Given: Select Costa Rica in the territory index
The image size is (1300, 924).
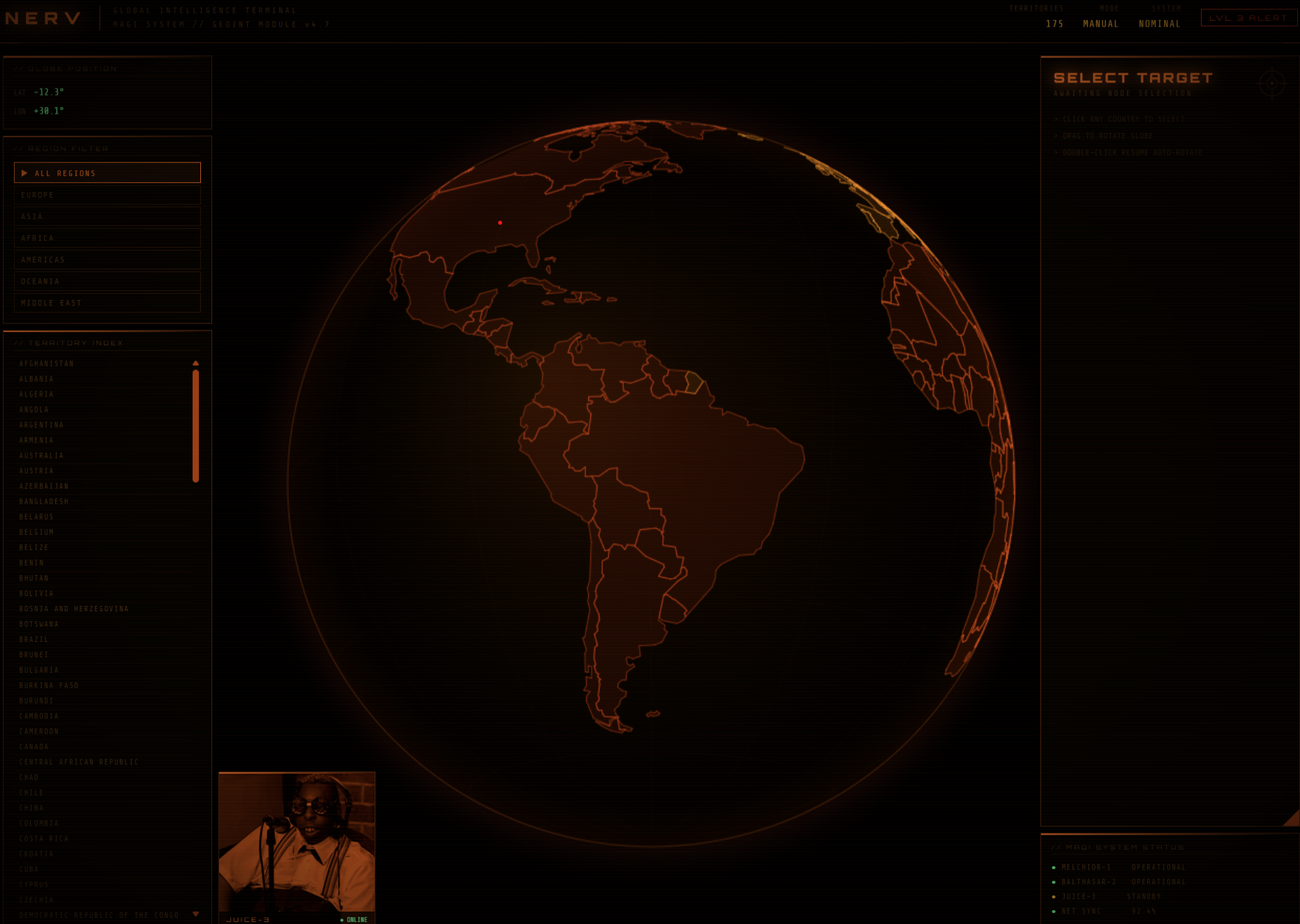Looking at the screenshot, I should 102,840.
